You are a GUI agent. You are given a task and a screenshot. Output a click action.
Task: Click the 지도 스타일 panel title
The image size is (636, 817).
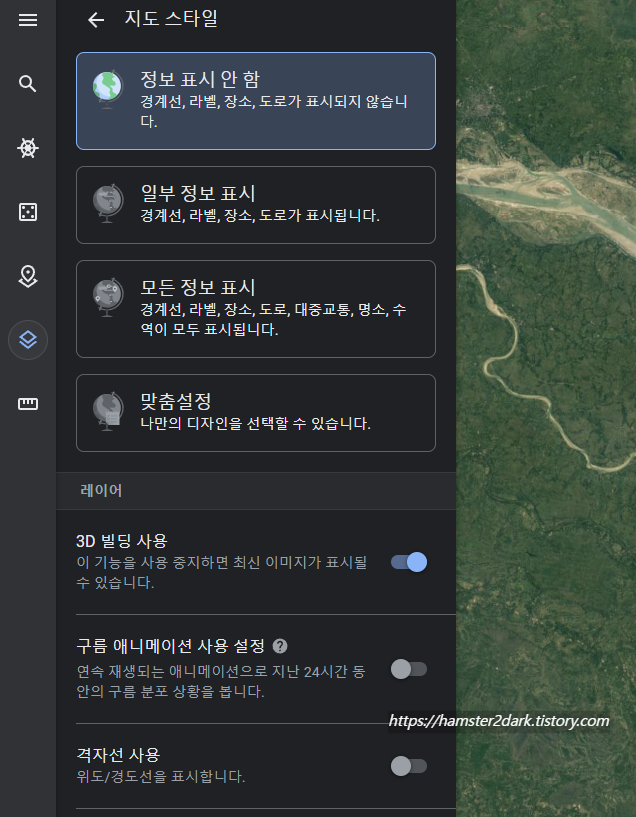tap(171, 19)
